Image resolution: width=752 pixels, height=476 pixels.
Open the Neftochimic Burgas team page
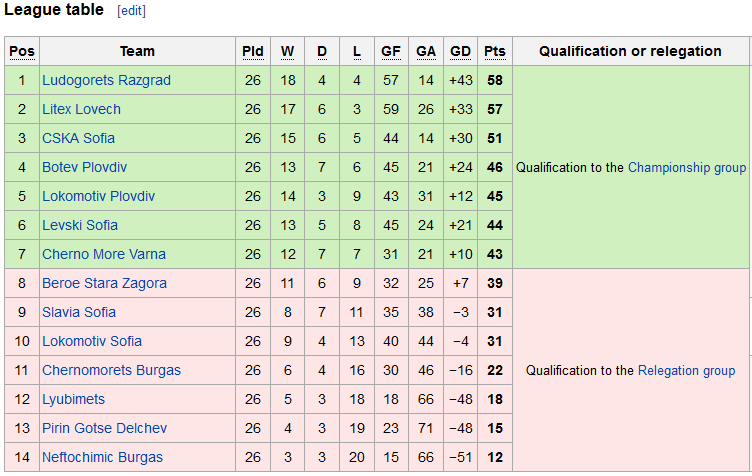point(103,457)
